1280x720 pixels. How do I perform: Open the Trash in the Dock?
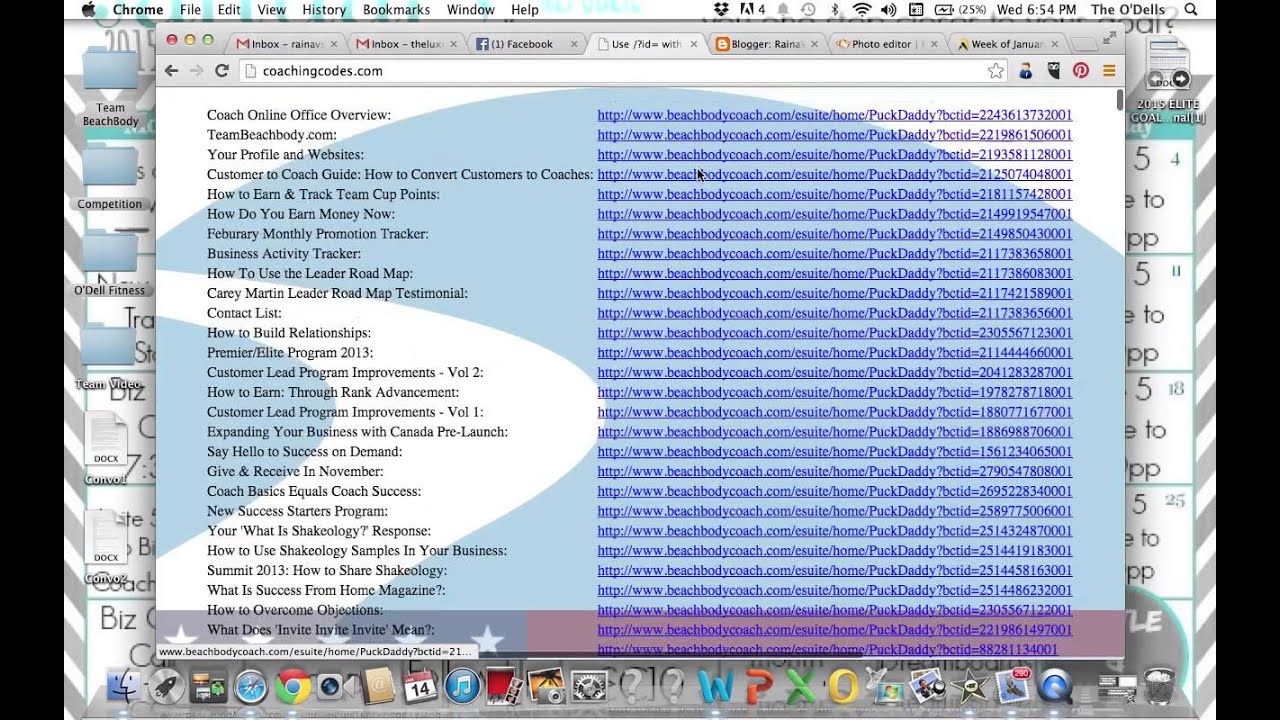tap(1159, 686)
